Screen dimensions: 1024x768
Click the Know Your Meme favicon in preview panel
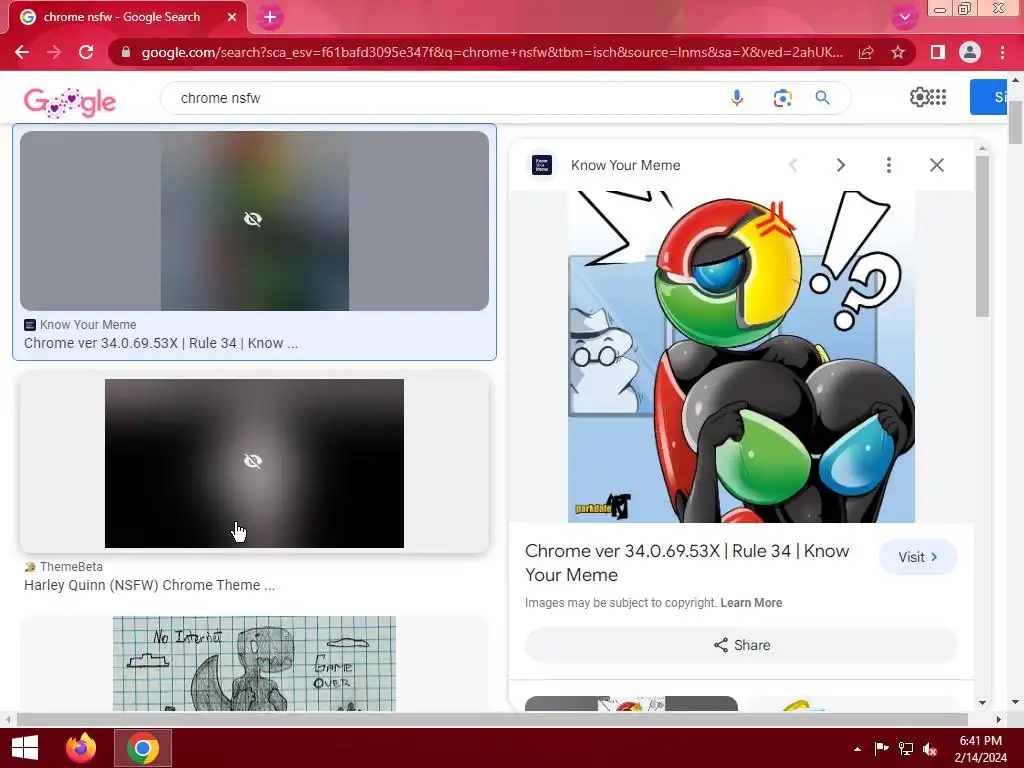541,165
